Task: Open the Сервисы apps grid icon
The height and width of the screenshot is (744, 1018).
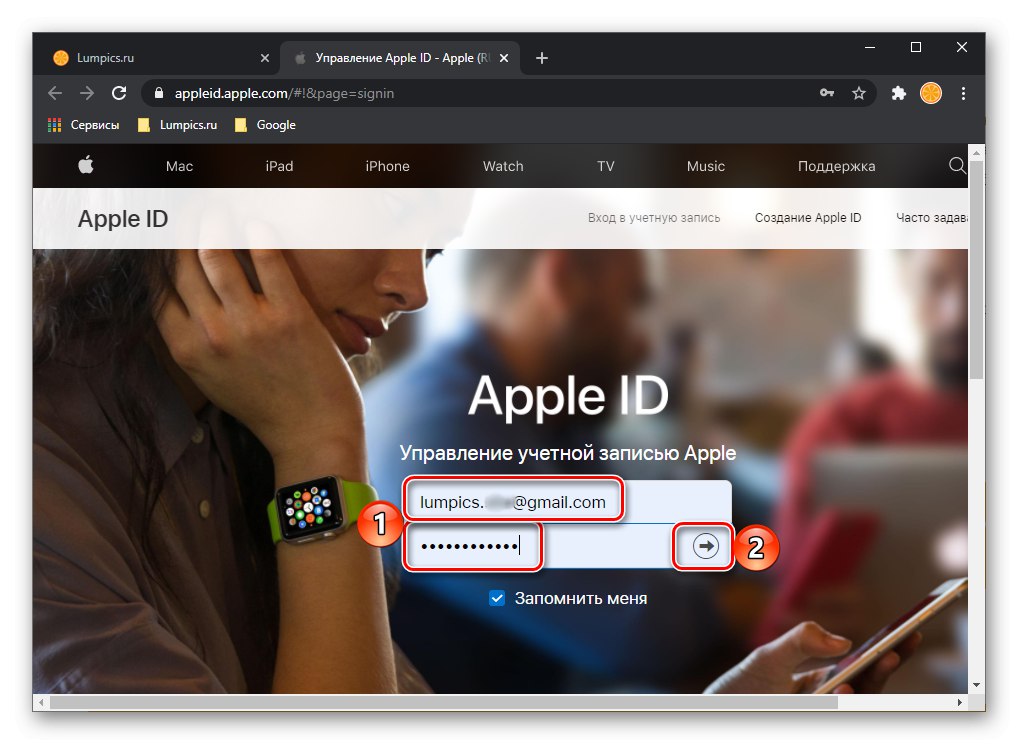Action: coord(53,125)
